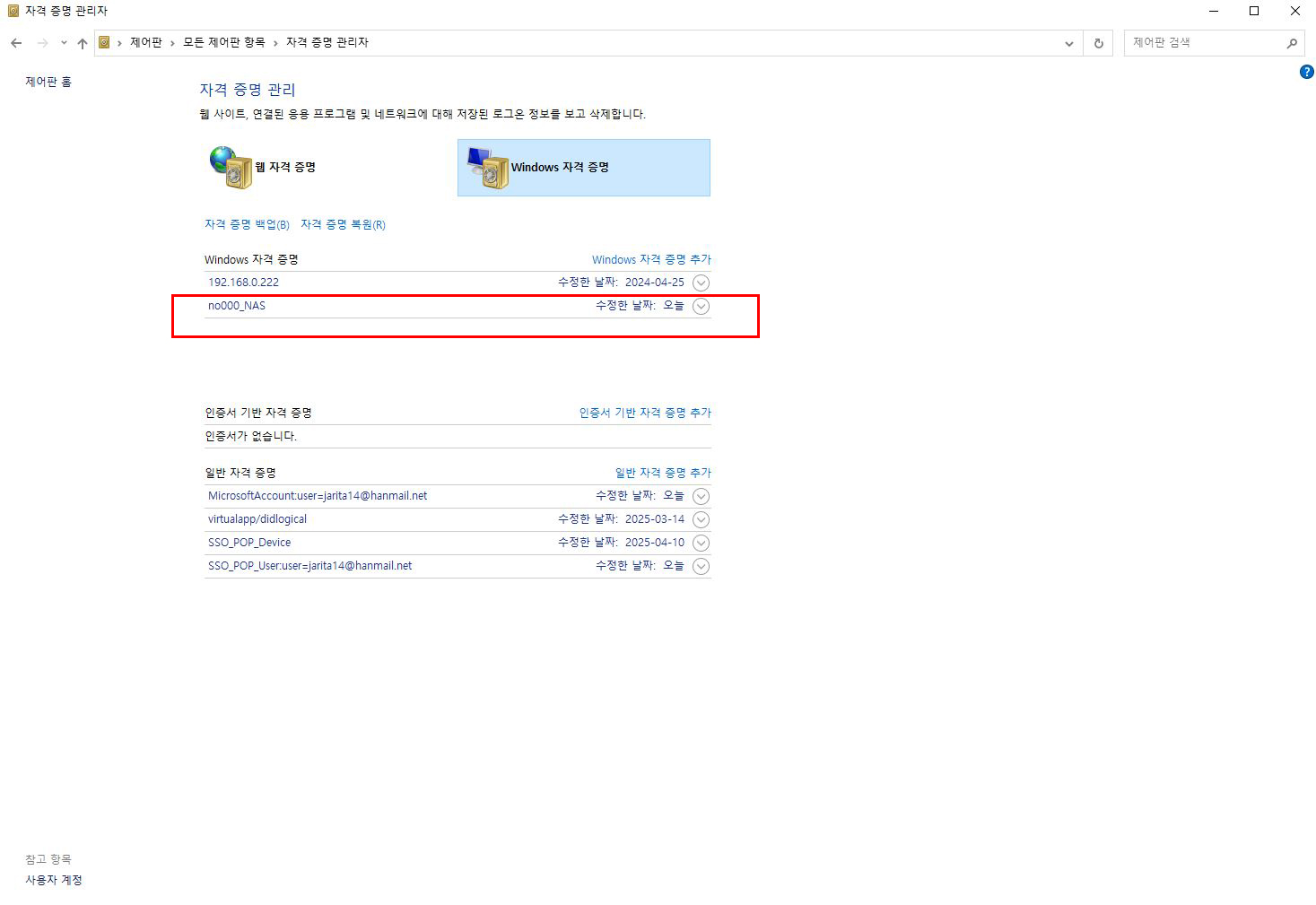
Task: Click the 자격 증명 백업(B) link
Action: (x=247, y=224)
